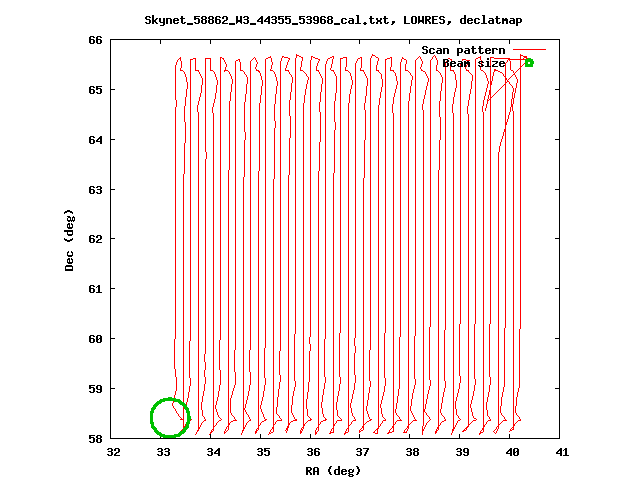Click the 'Dec (deg)' y-axis label

pos(69,240)
